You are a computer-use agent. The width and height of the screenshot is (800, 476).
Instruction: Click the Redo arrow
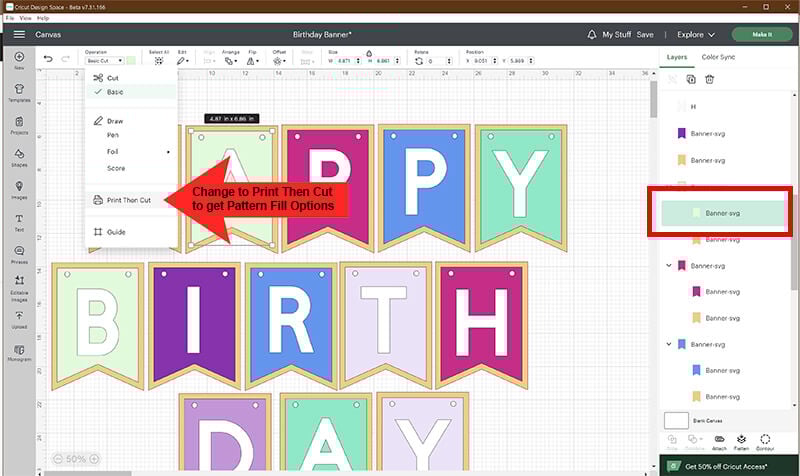click(65, 59)
